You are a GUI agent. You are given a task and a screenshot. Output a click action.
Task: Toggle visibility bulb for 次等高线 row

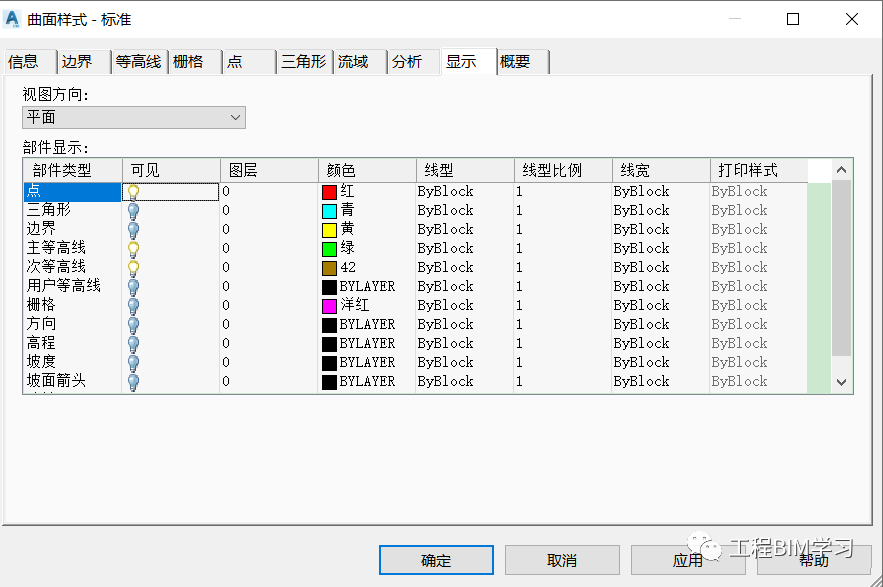click(133, 268)
